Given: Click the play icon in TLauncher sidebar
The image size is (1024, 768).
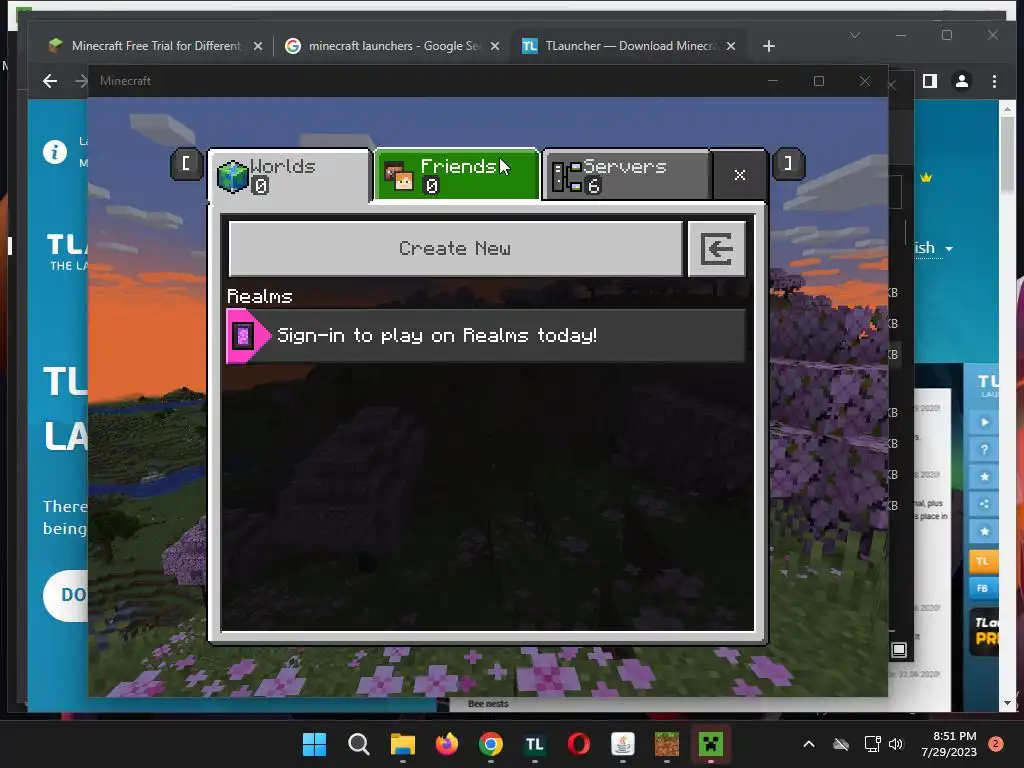Looking at the screenshot, I should tap(984, 423).
